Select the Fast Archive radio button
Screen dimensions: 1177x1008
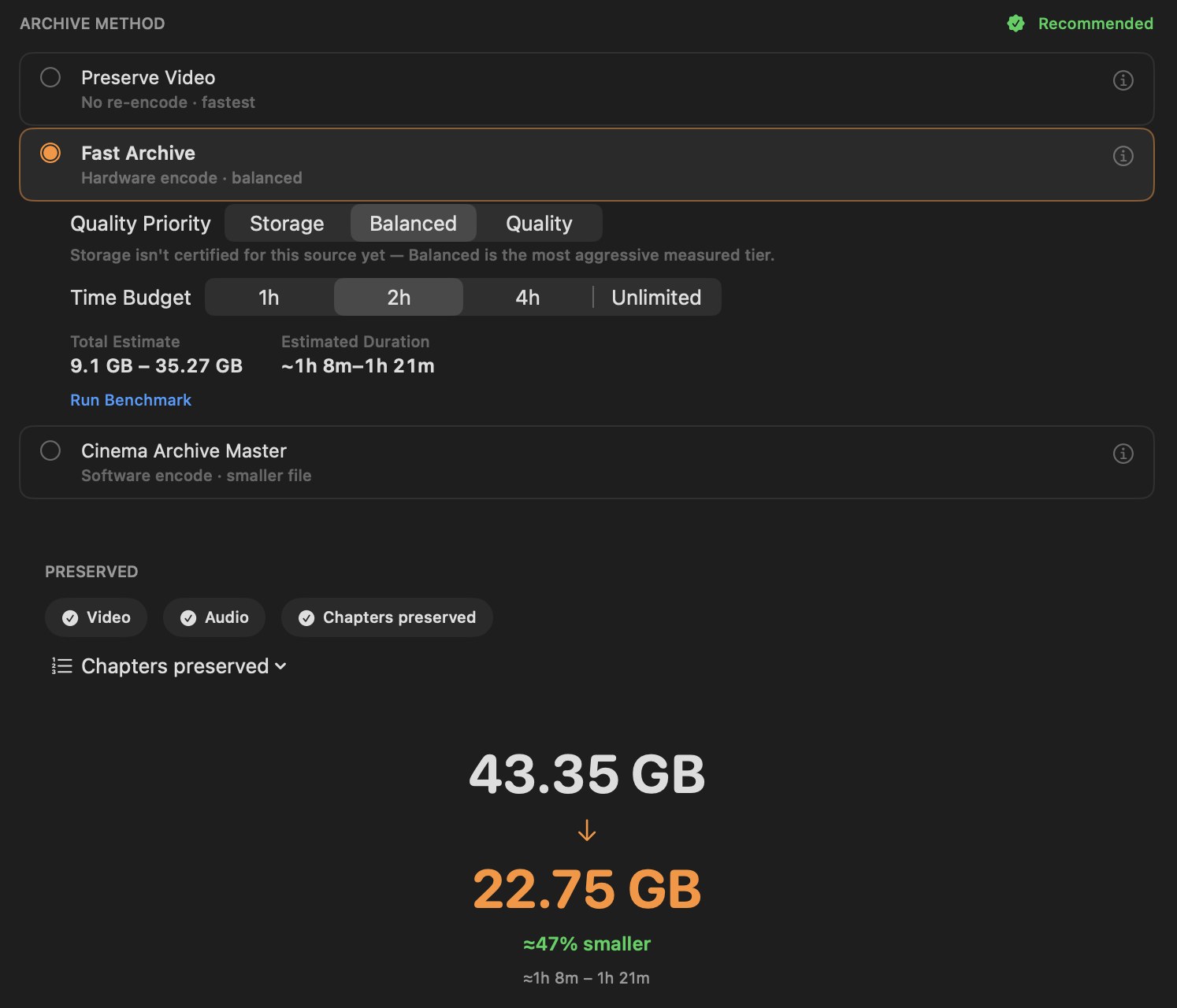pyautogui.click(x=50, y=153)
